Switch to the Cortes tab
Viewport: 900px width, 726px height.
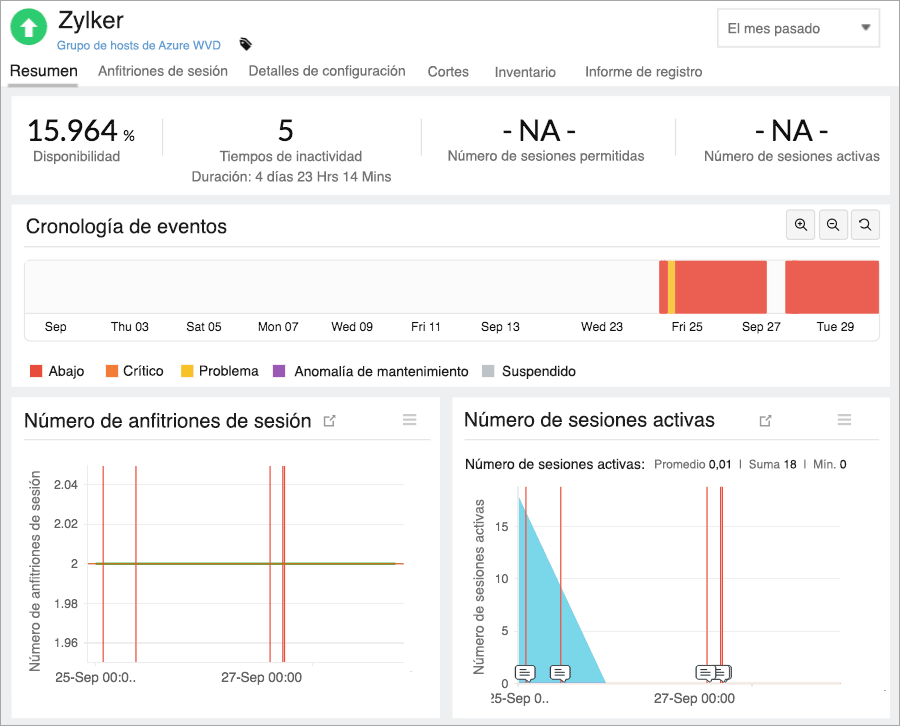click(x=448, y=72)
